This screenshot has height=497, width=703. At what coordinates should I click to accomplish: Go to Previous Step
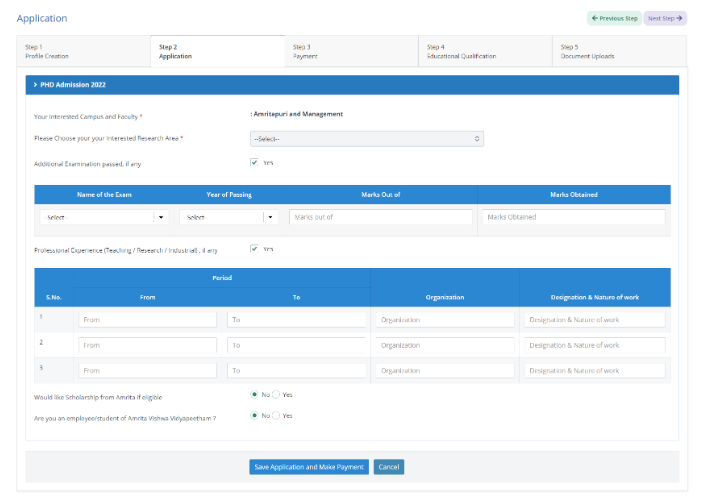(614, 18)
